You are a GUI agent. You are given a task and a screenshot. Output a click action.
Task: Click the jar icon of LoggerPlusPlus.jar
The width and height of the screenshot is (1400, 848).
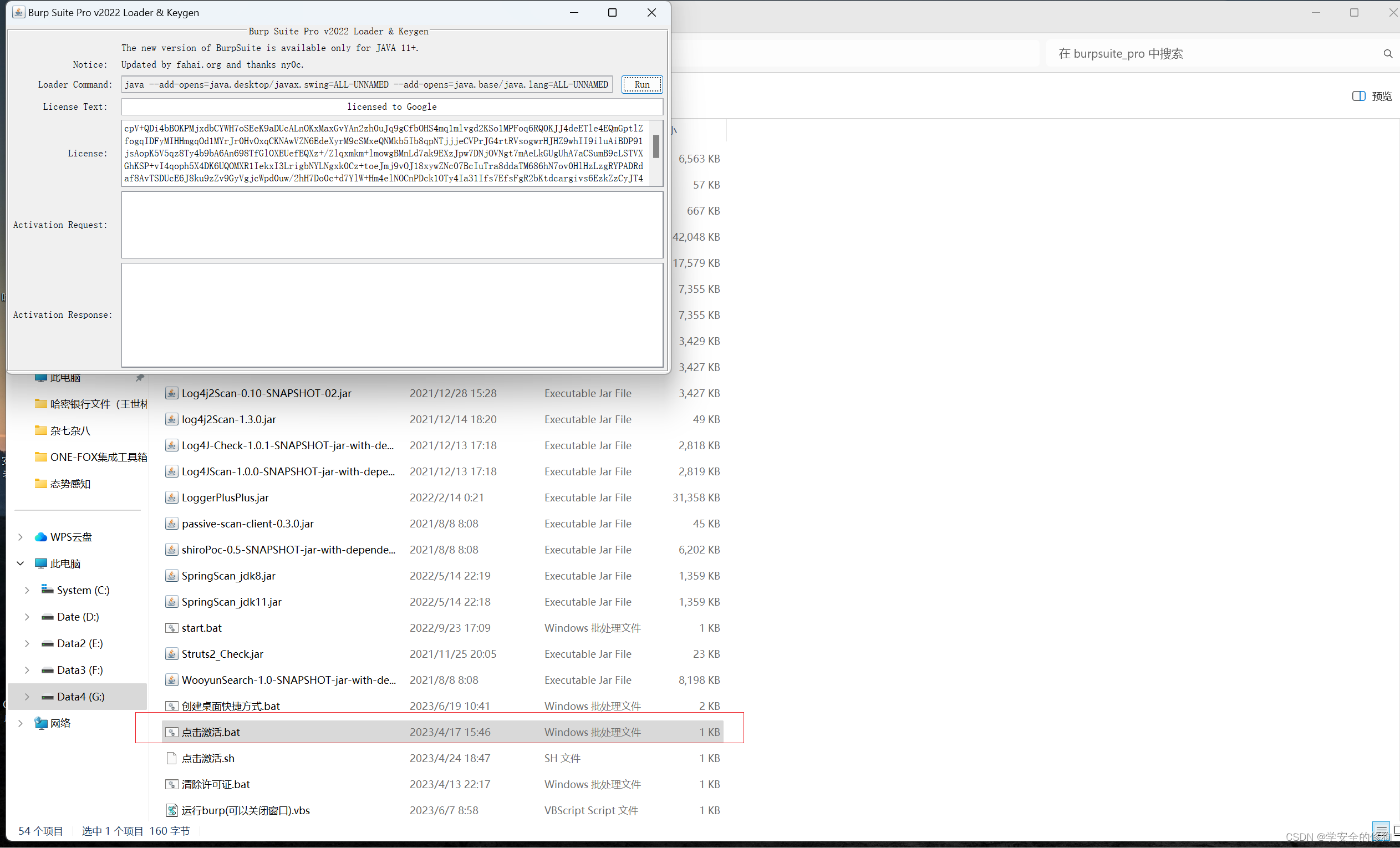click(x=171, y=497)
